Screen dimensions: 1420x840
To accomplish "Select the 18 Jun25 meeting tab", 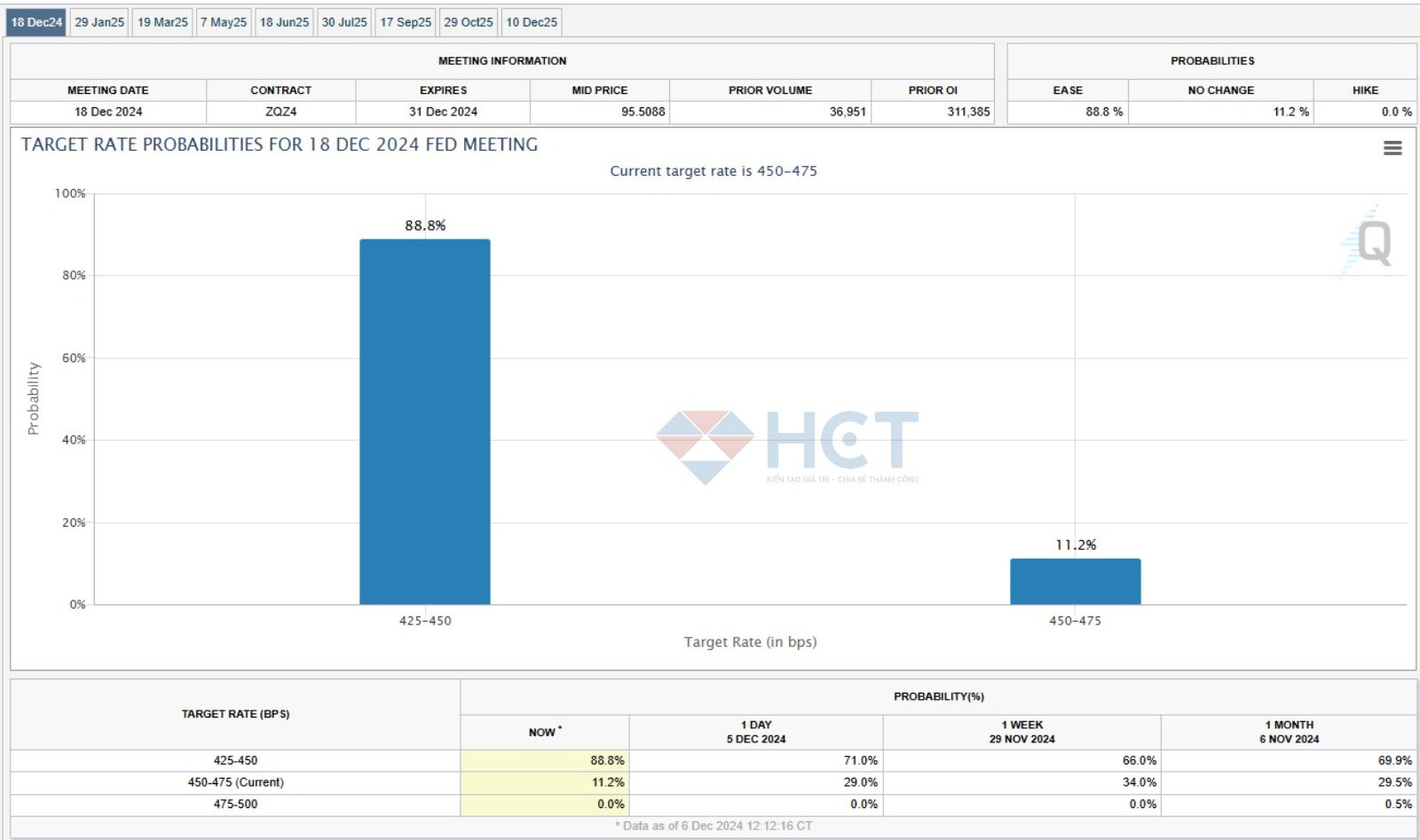I will pyautogui.click(x=284, y=22).
